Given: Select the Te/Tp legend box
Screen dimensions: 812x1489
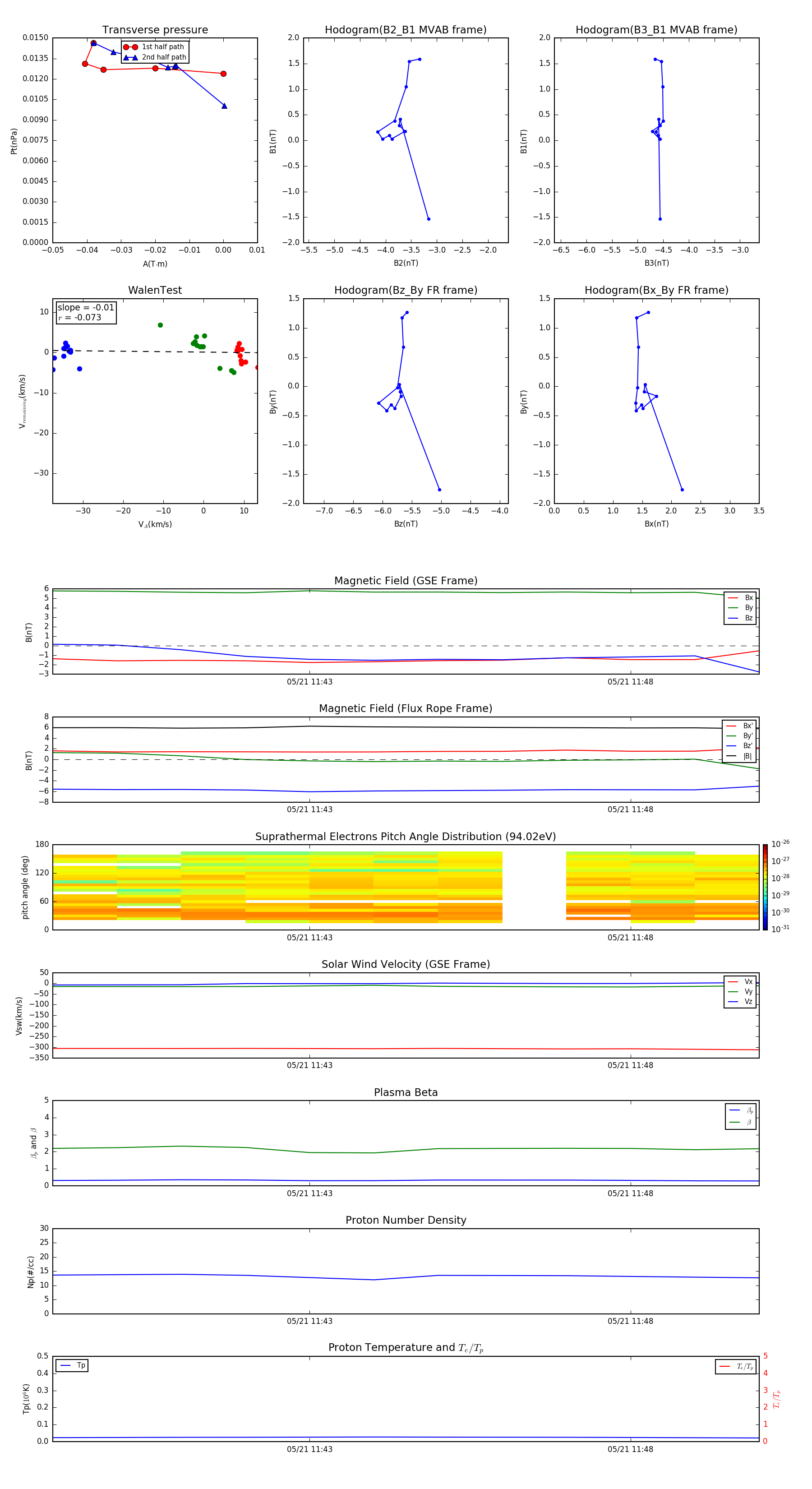Looking at the screenshot, I should pos(736,1367).
